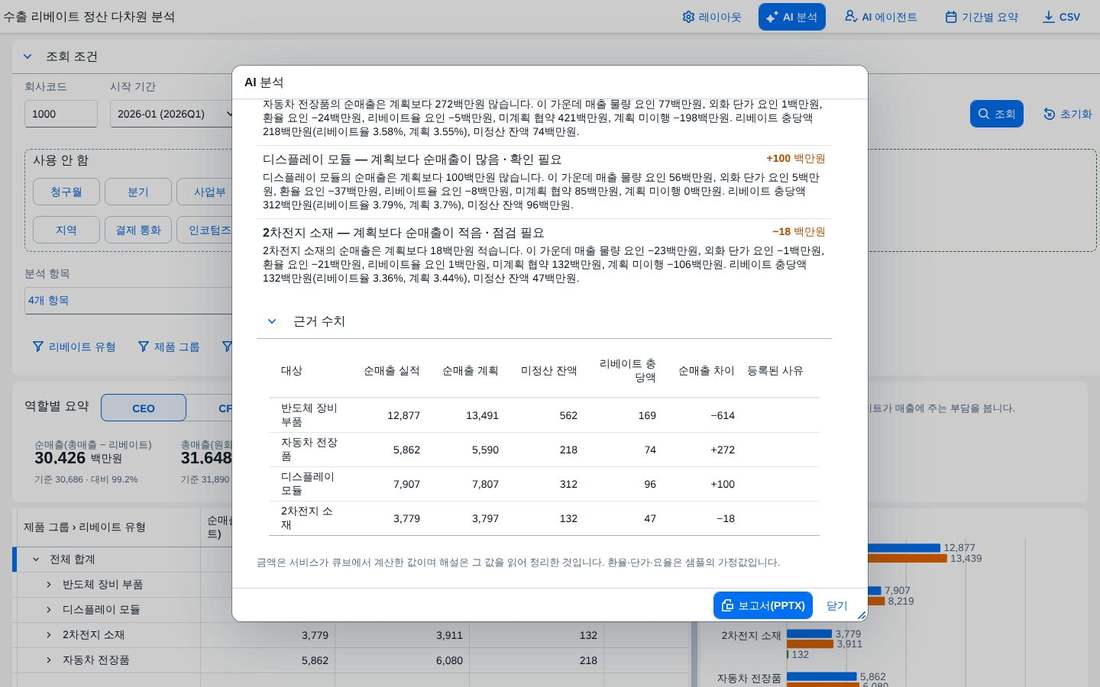Click the dialog resize handle corner
Image resolution: width=1100 pixels, height=687 pixels.
pos(861,615)
